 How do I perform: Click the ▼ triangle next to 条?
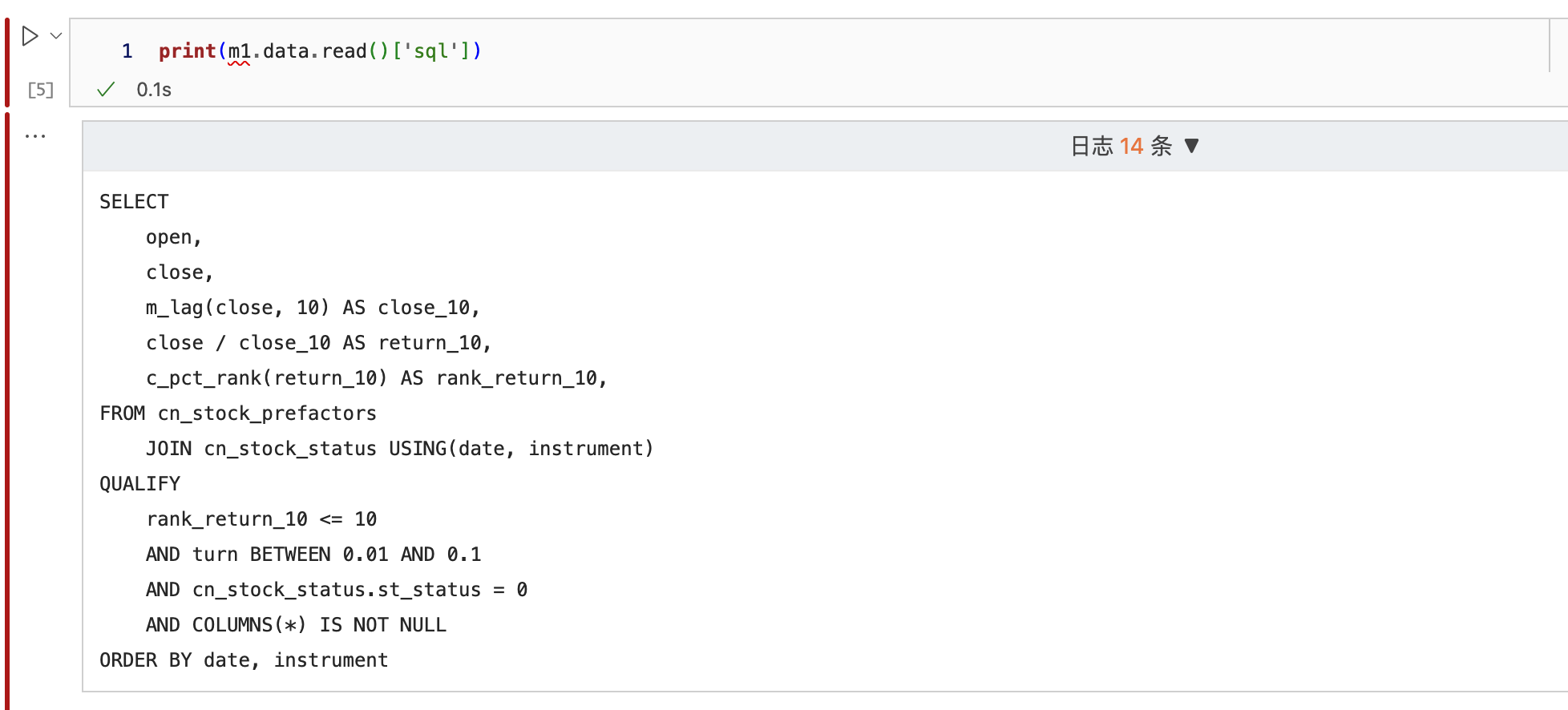(x=1191, y=146)
